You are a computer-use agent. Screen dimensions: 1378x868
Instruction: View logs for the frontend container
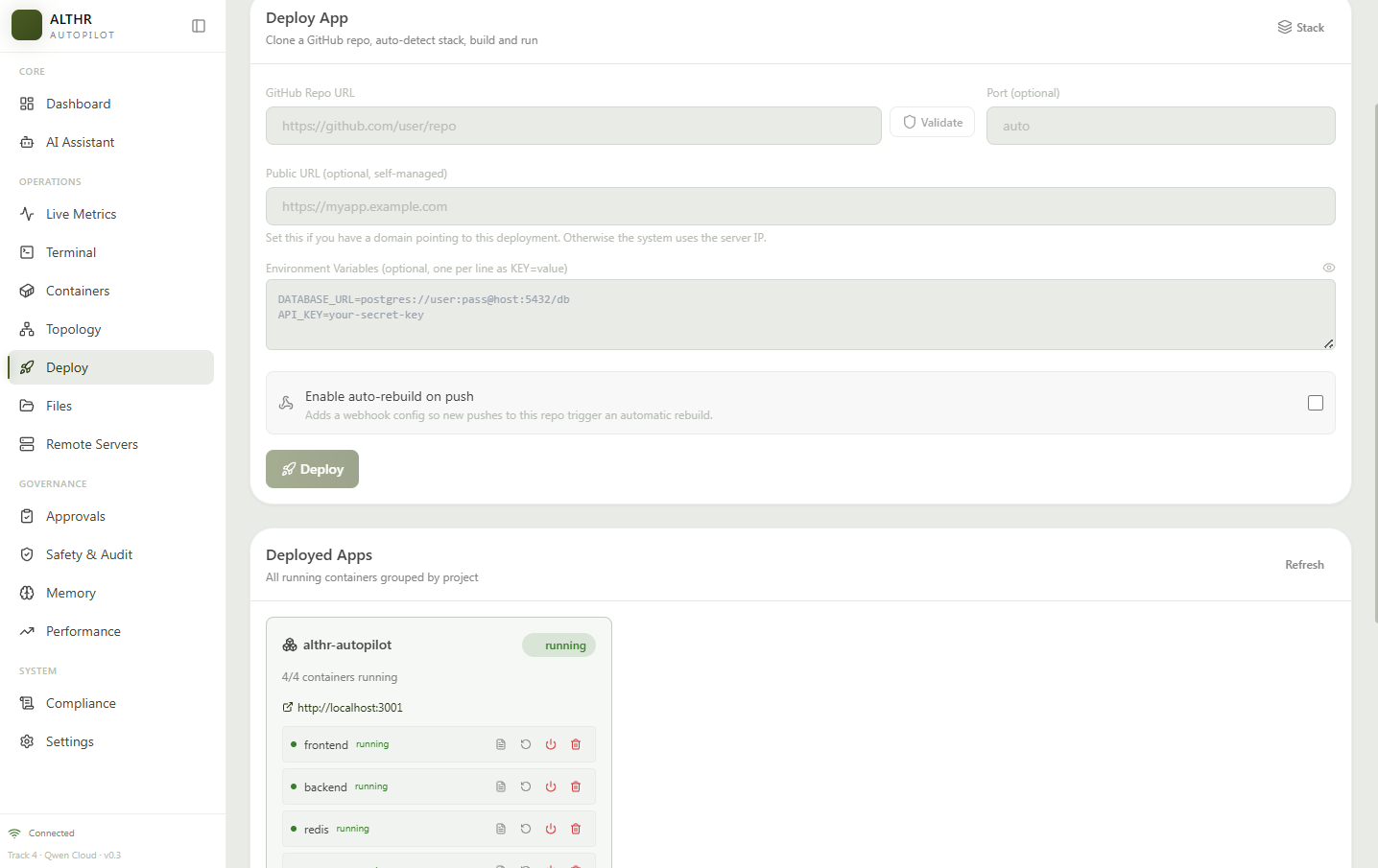[501, 744]
